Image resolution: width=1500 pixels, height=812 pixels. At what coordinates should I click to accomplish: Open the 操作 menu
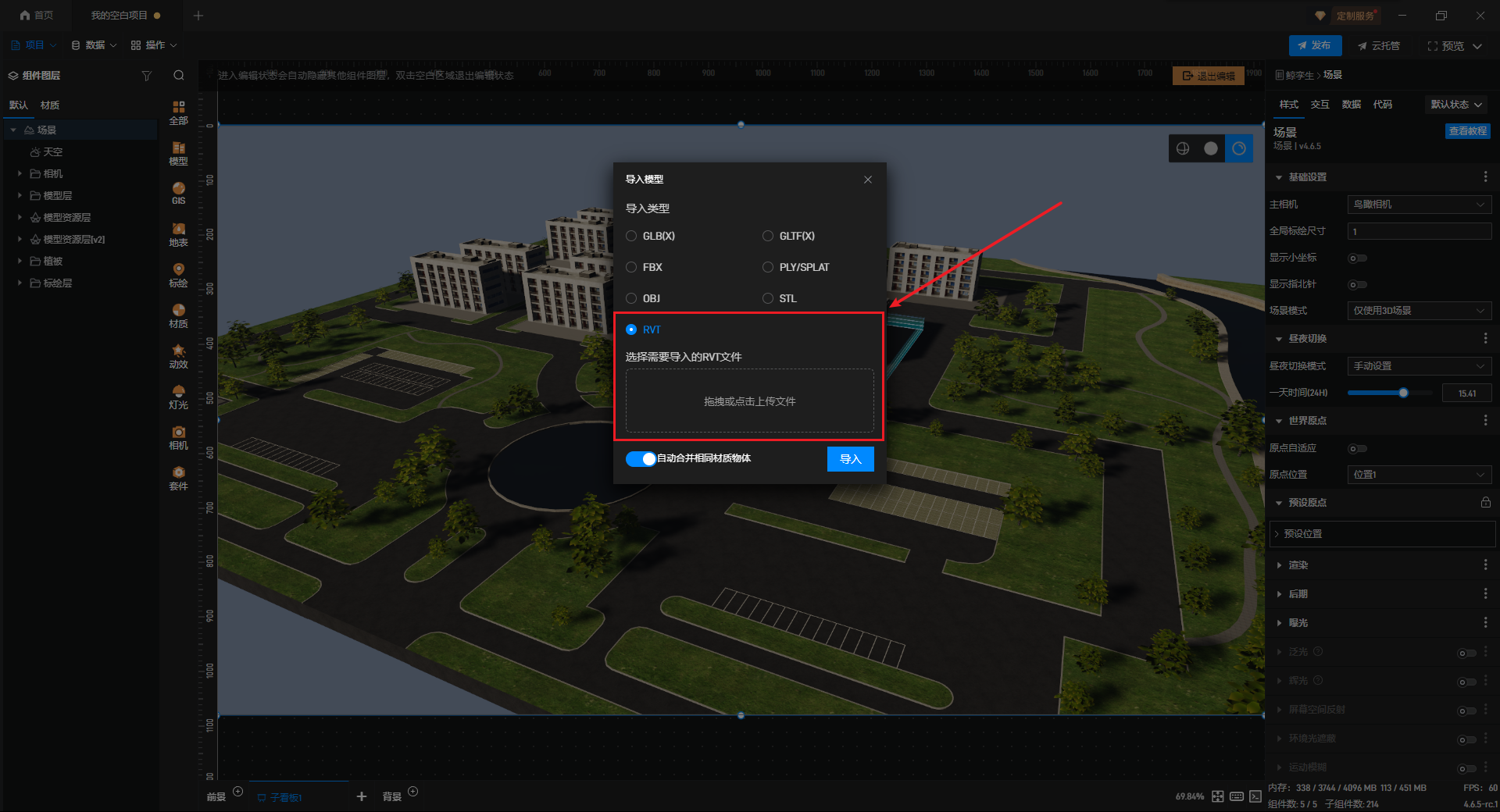155,45
